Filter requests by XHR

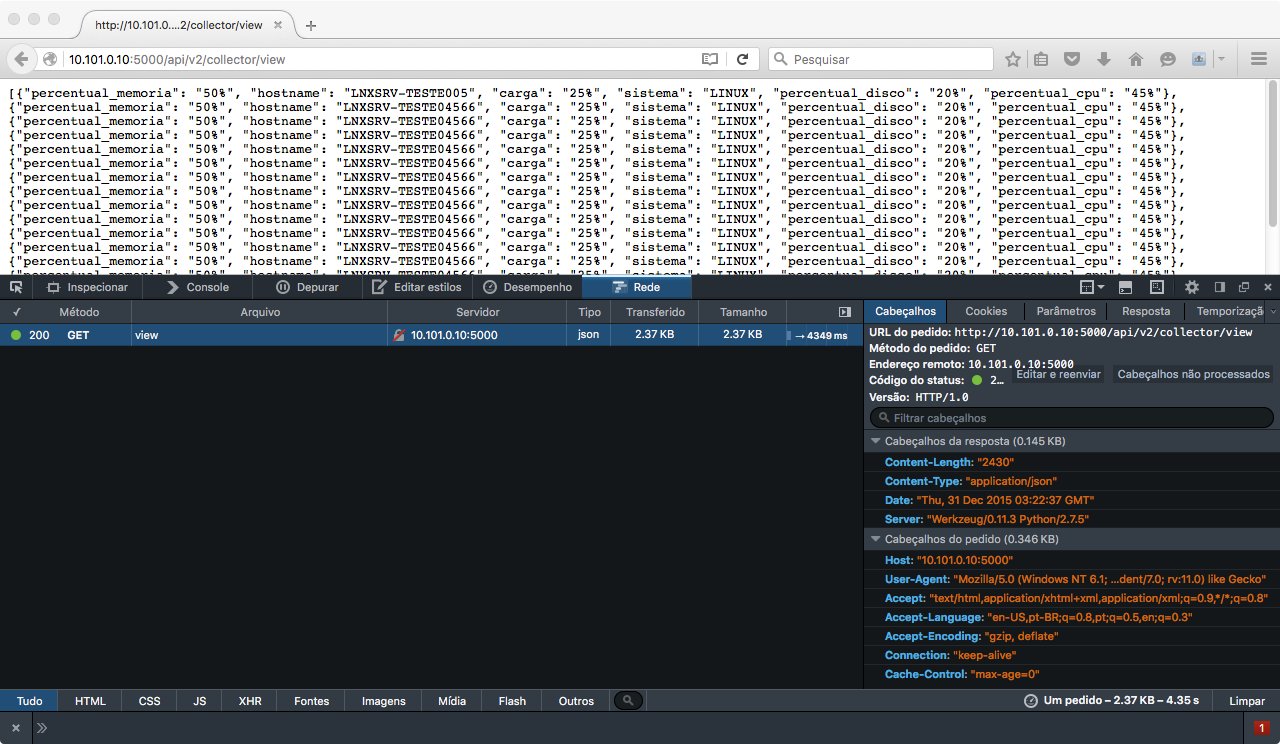pyautogui.click(x=250, y=701)
